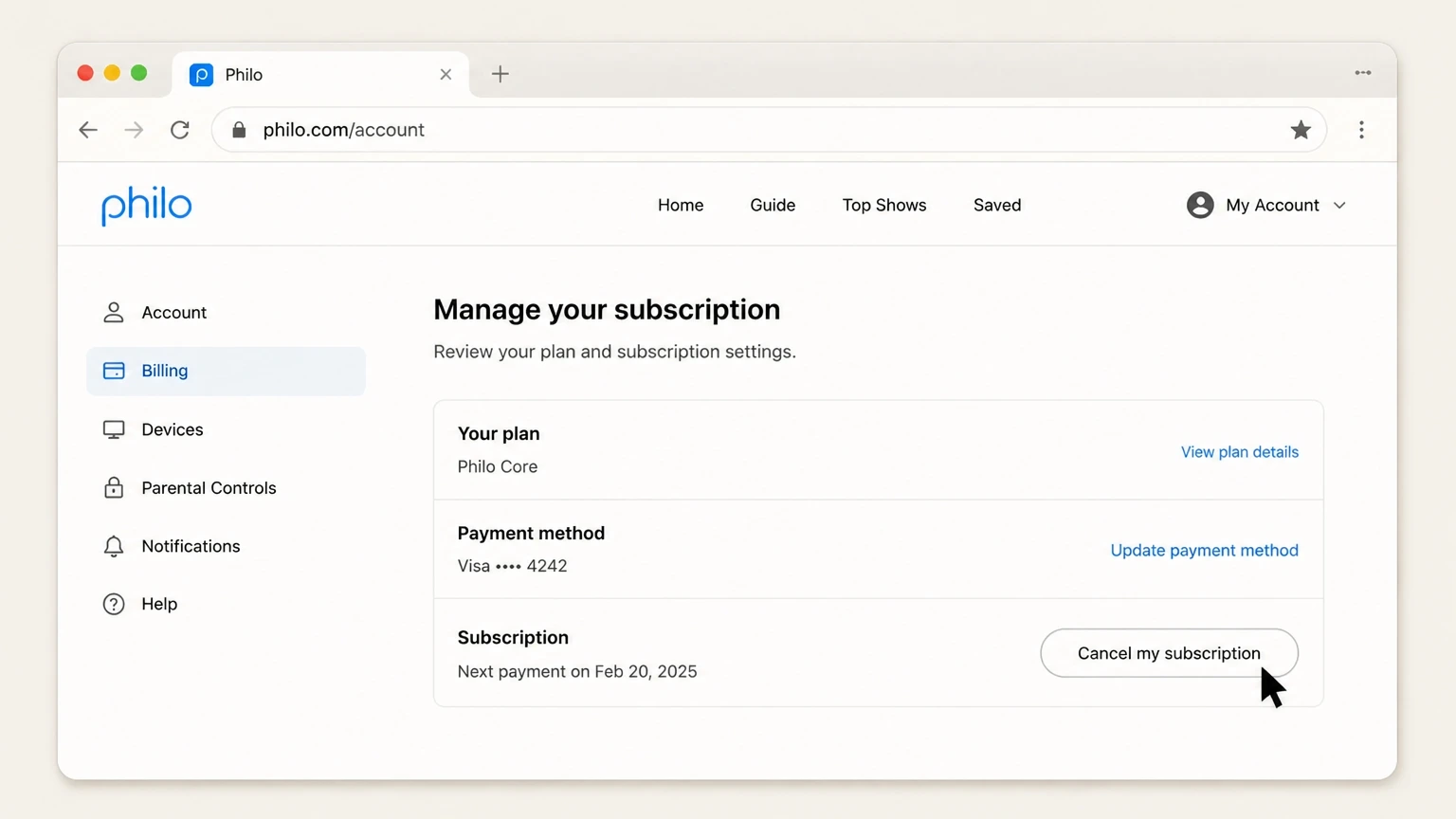Screen dimensions: 1456x819
Task: Click the address bar URL field
Action: (769, 130)
